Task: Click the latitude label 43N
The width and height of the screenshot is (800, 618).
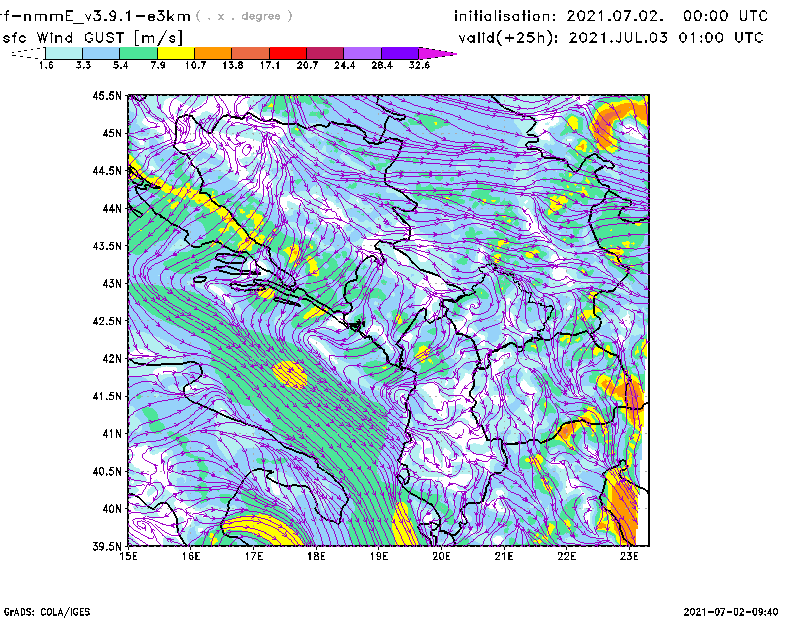Action: 112,283
